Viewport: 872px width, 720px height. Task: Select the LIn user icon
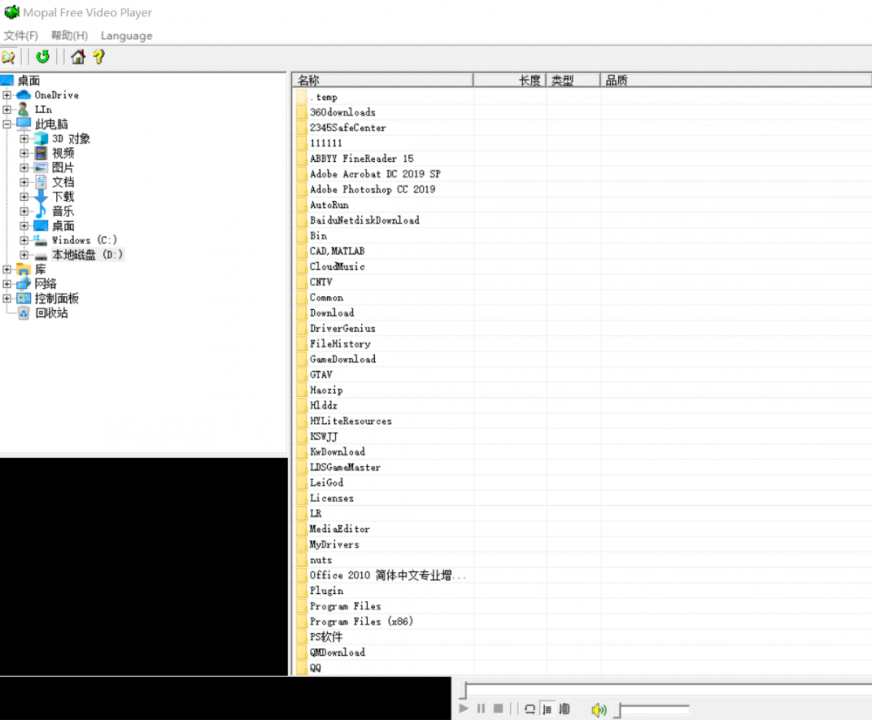coord(23,110)
